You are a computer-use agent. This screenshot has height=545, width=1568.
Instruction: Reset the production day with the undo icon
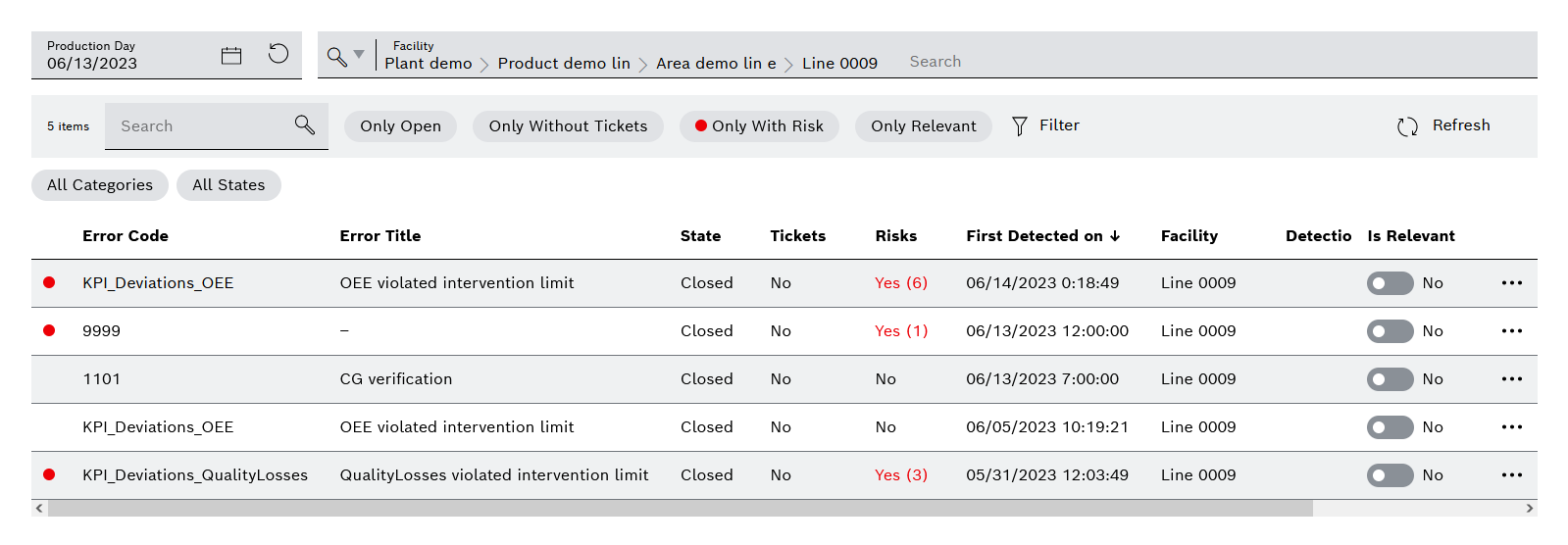pos(278,54)
